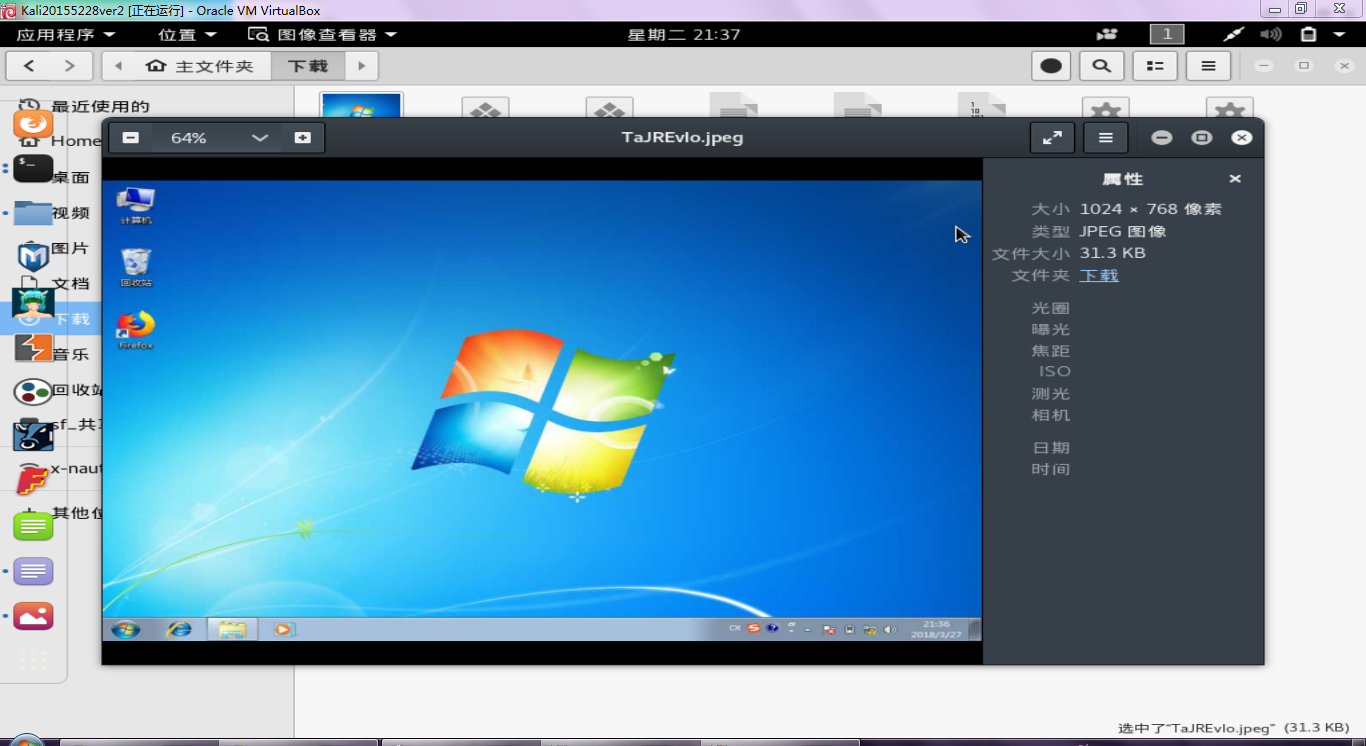The image size is (1366, 746).
Task: Select the 下载 path bar button
Action: [x=308, y=66]
